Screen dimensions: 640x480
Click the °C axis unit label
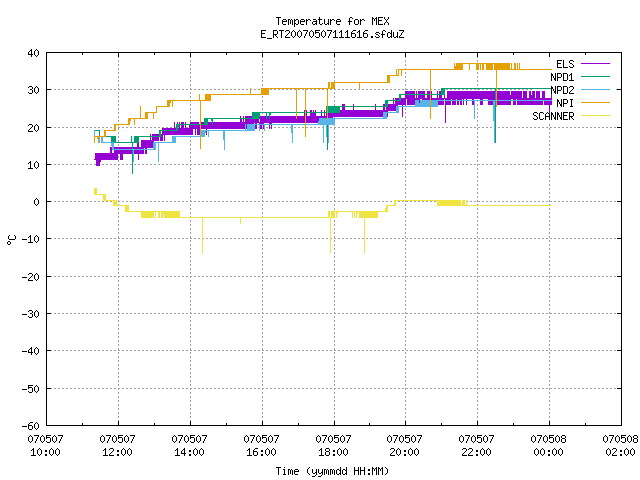(x=11, y=240)
